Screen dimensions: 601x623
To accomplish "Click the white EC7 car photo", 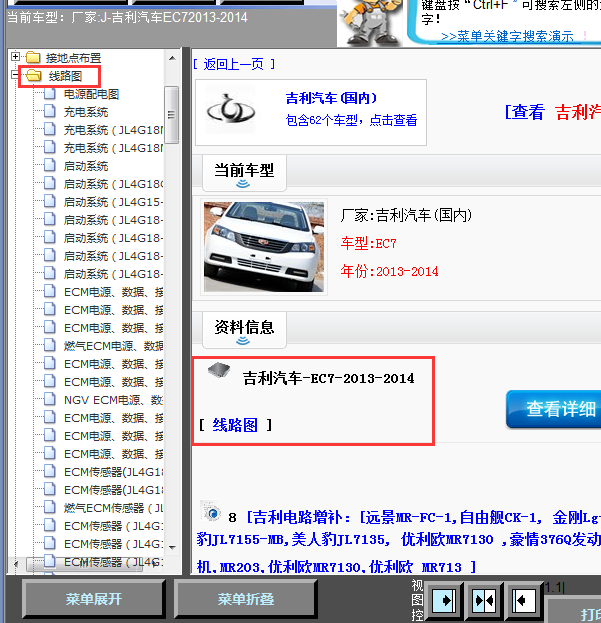I will click(x=264, y=247).
